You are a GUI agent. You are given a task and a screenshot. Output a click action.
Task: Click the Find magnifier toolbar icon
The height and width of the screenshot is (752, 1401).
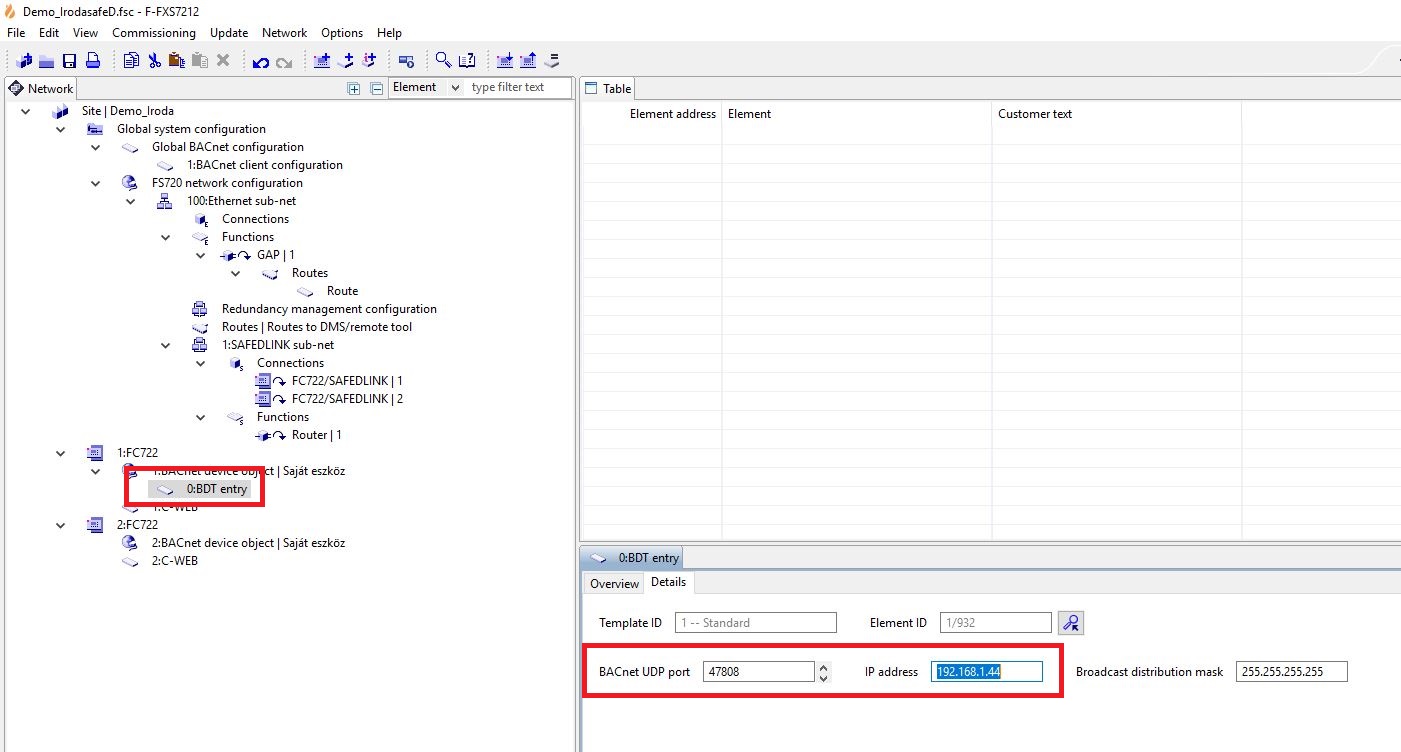click(x=443, y=61)
